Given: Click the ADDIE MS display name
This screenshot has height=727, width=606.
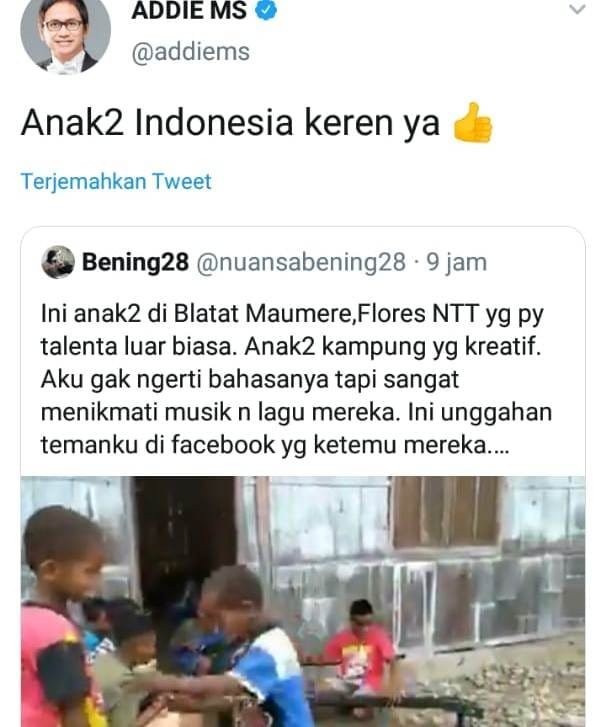Looking at the screenshot, I should [x=189, y=11].
